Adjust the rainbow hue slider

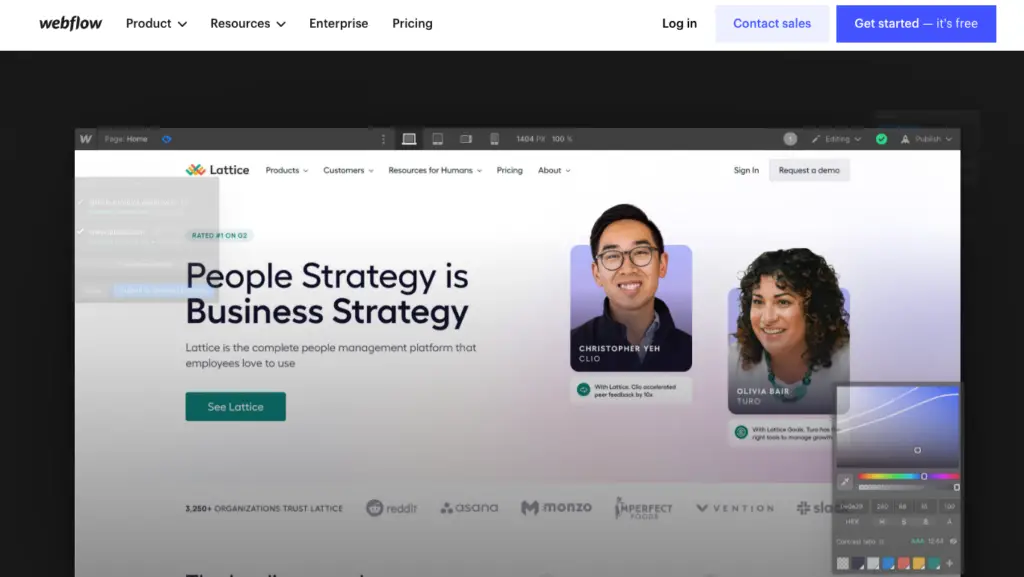tap(908, 476)
